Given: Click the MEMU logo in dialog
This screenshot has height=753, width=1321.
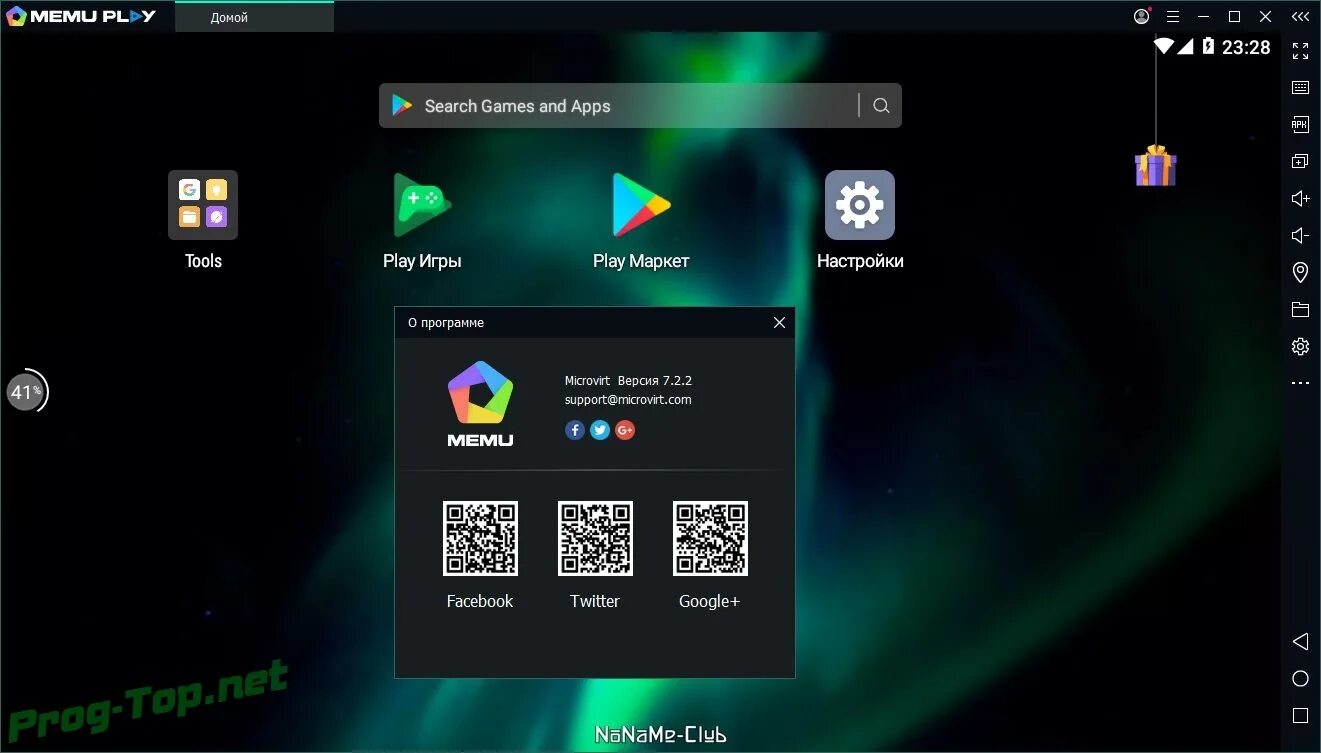Looking at the screenshot, I should [x=480, y=403].
